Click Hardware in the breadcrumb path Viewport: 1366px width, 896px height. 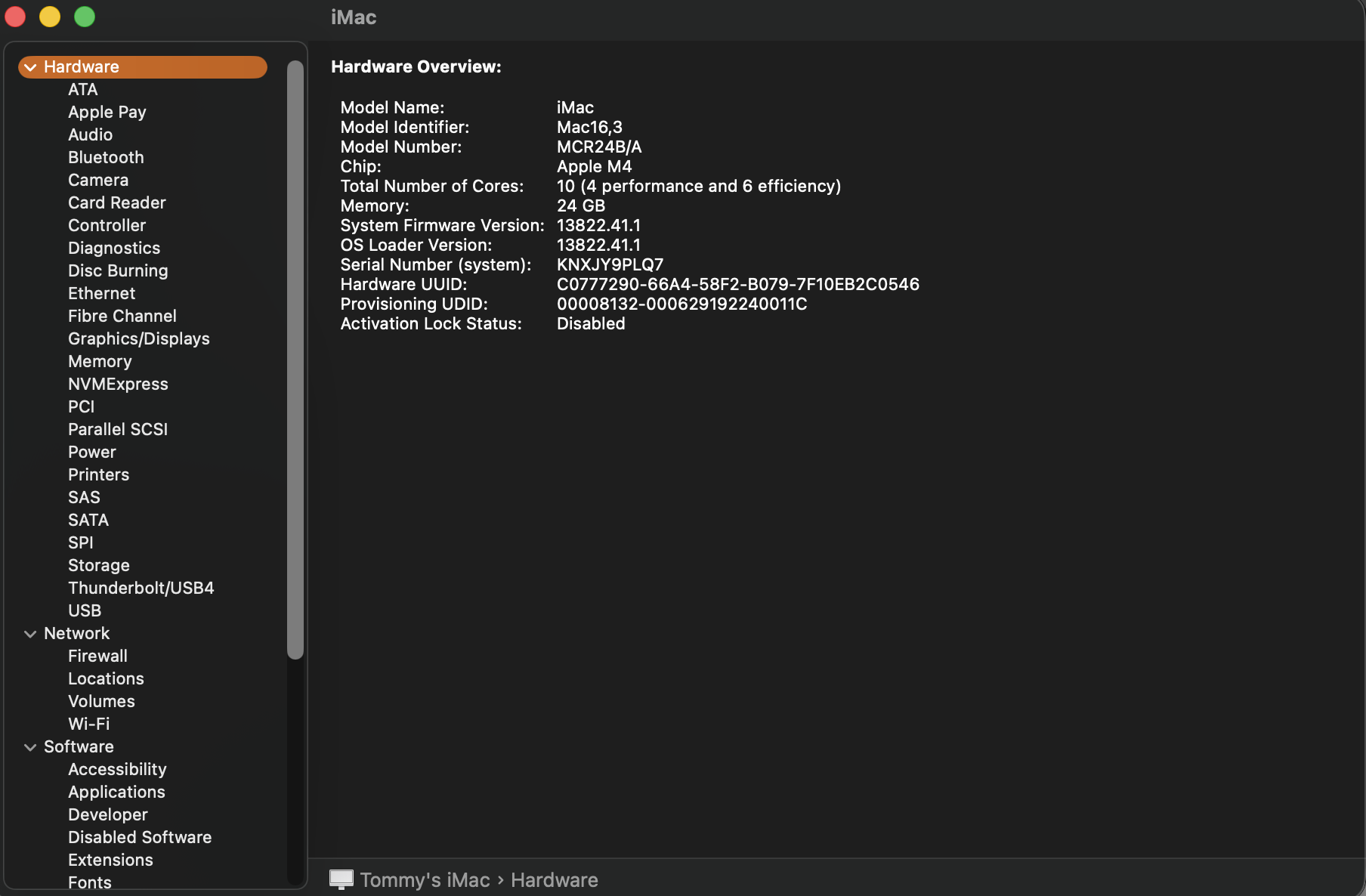pos(554,879)
